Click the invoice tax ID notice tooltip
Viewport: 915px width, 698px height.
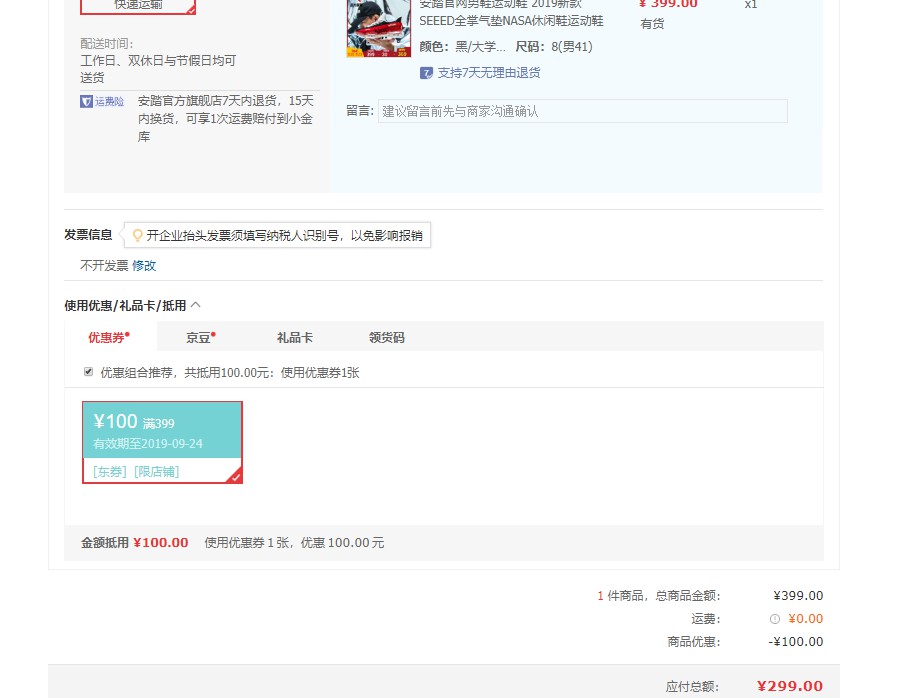pyautogui.click(x=277, y=235)
